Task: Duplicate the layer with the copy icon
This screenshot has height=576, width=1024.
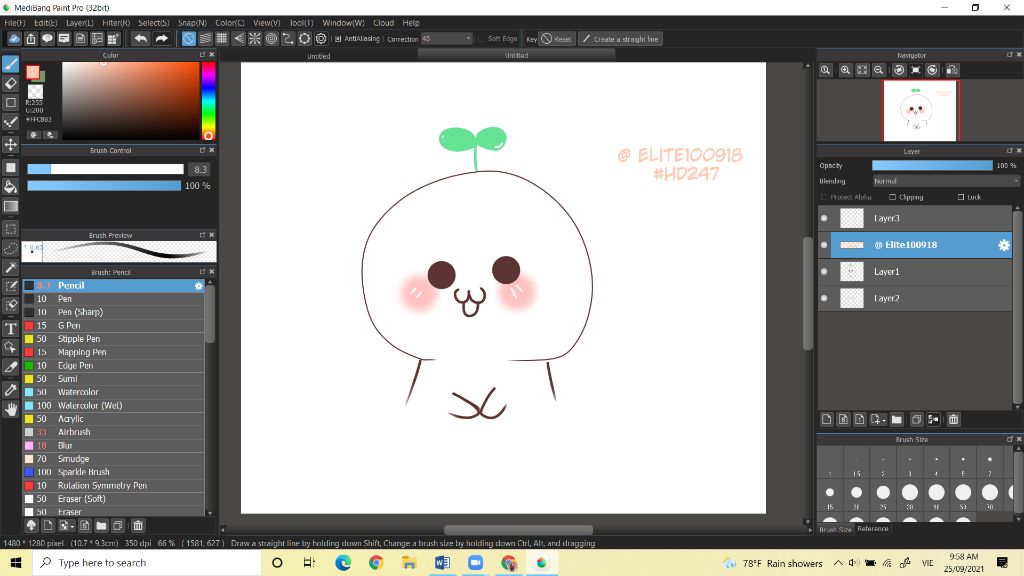Action: click(916, 419)
